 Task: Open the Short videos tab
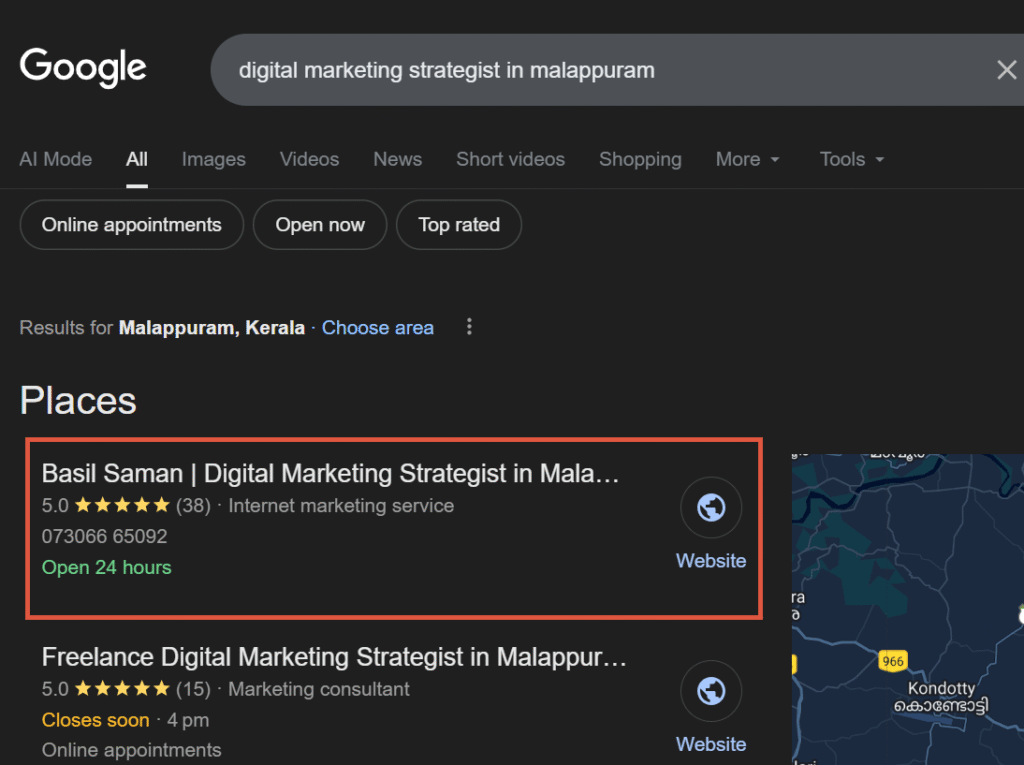point(510,160)
